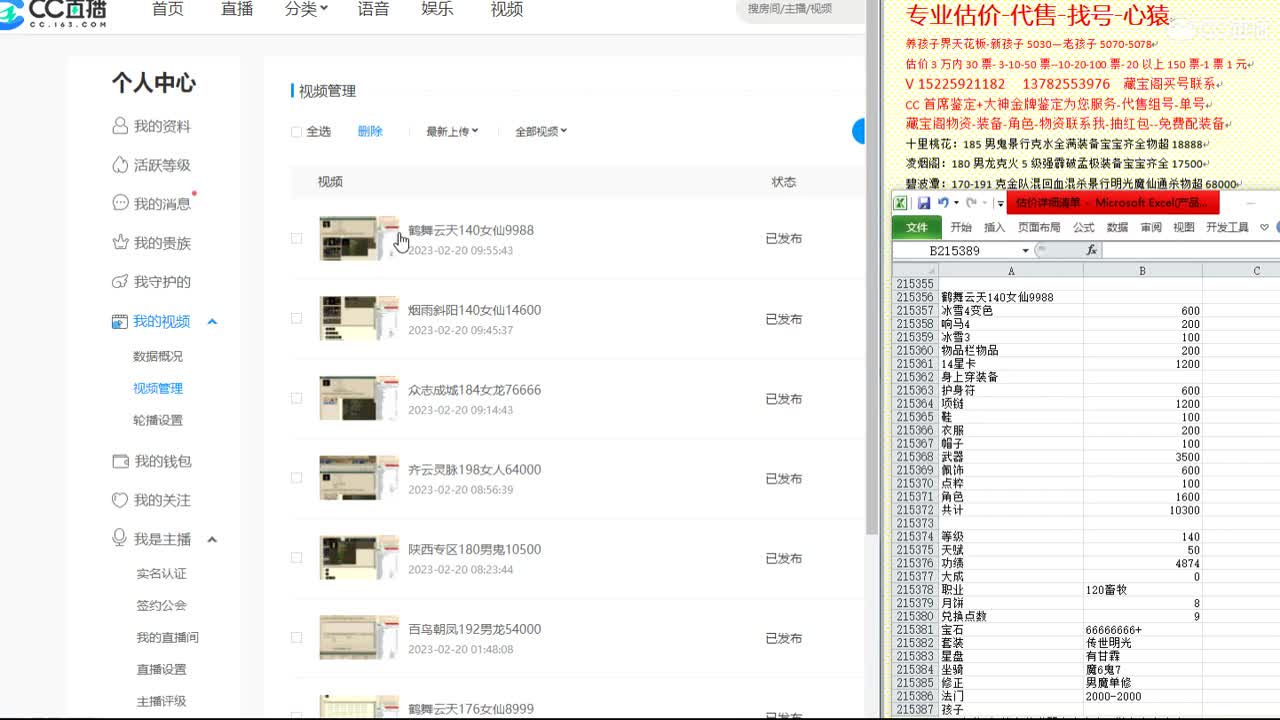Click the 活跃等级 flame icon
Image resolution: width=1280 pixels, height=720 pixels.
[120, 165]
